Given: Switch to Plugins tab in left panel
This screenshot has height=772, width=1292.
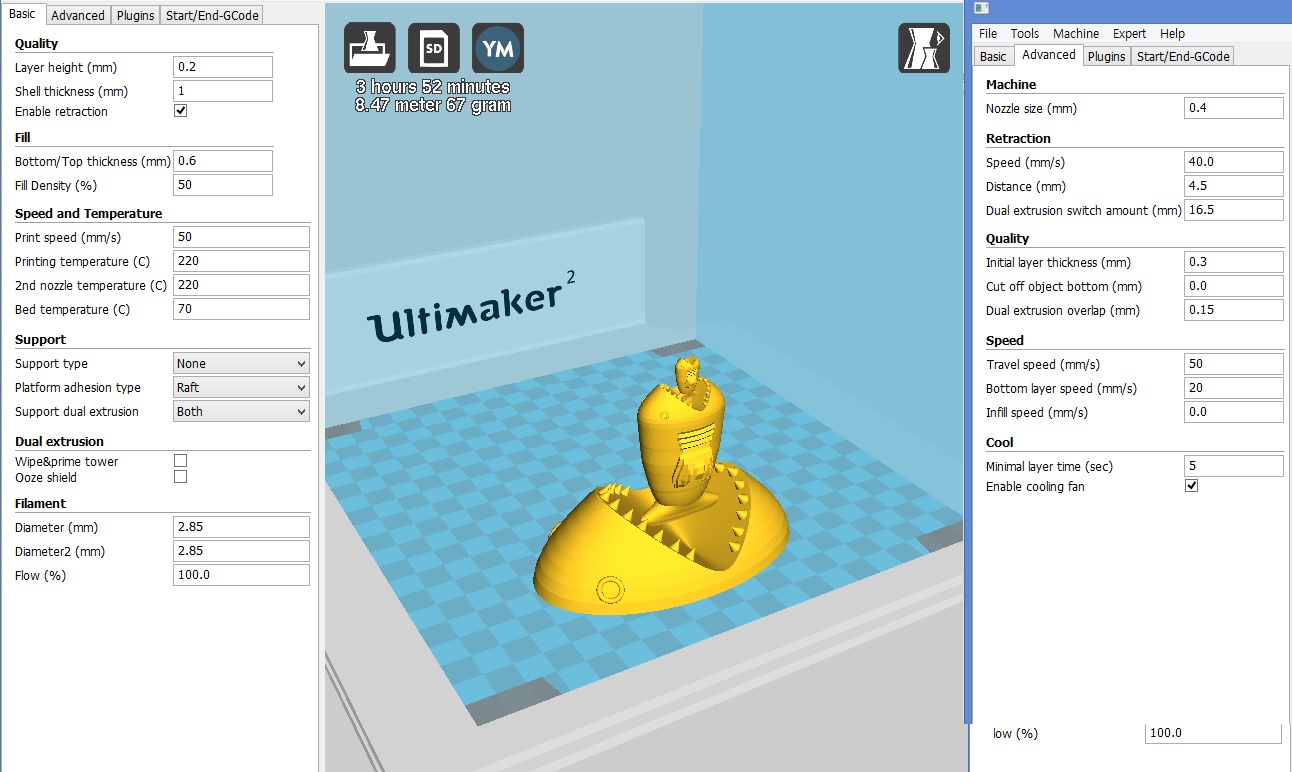Looking at the screenshot, I should click(x=135, y=15).
